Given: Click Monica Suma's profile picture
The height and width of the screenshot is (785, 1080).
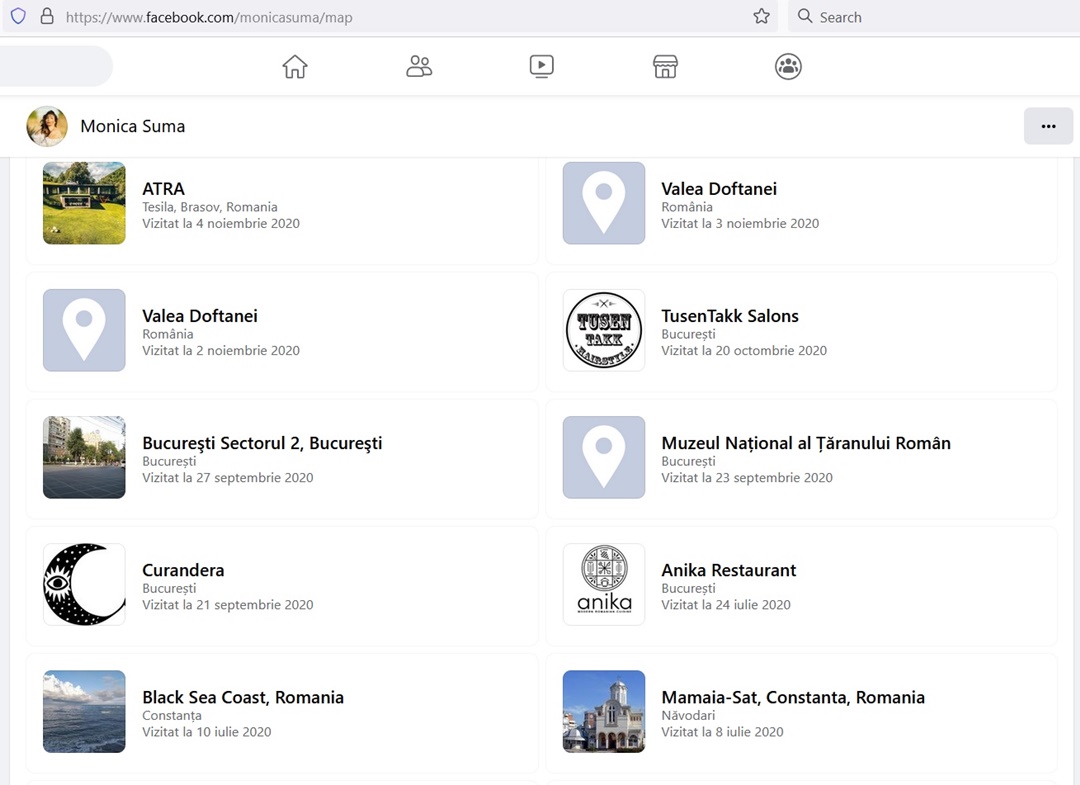Looking at the screenshot, I should pyautogui.click(x=47, y=126).
